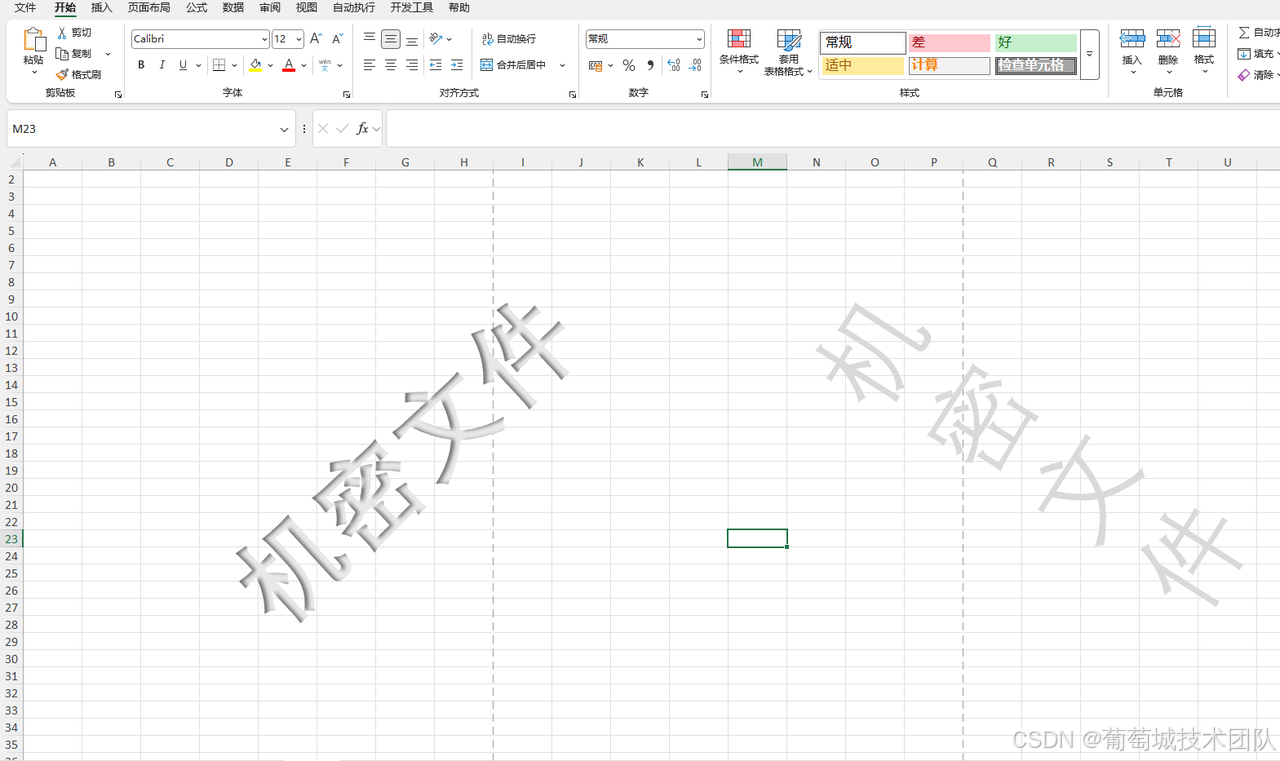Align text to top of cell
The width and height of the screenshot is (1280, 761).
pos(369,39)
